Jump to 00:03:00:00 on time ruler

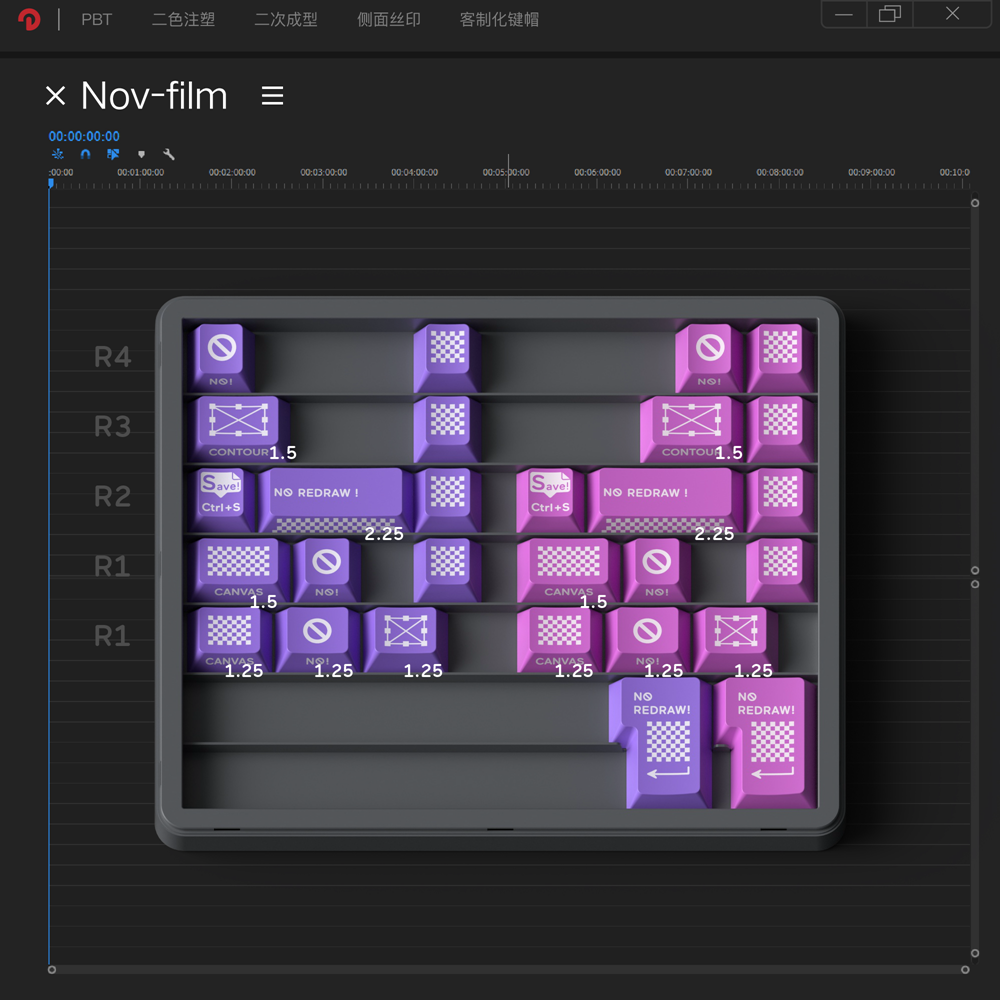(323, 172)
